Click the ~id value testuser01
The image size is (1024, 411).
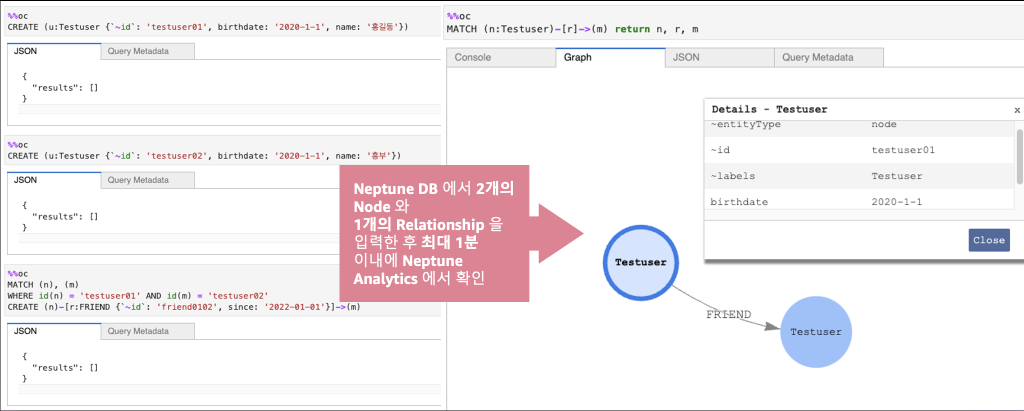(x=903, y=150)
